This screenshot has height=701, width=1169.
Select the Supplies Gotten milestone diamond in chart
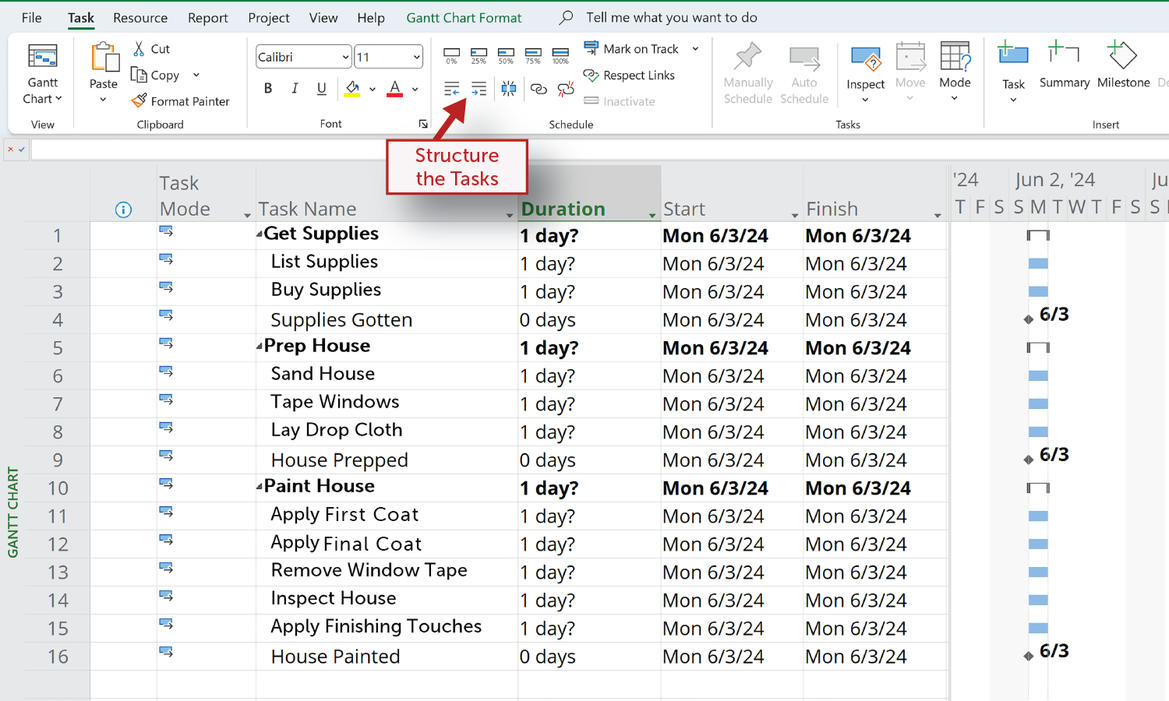coord(1029,319)
